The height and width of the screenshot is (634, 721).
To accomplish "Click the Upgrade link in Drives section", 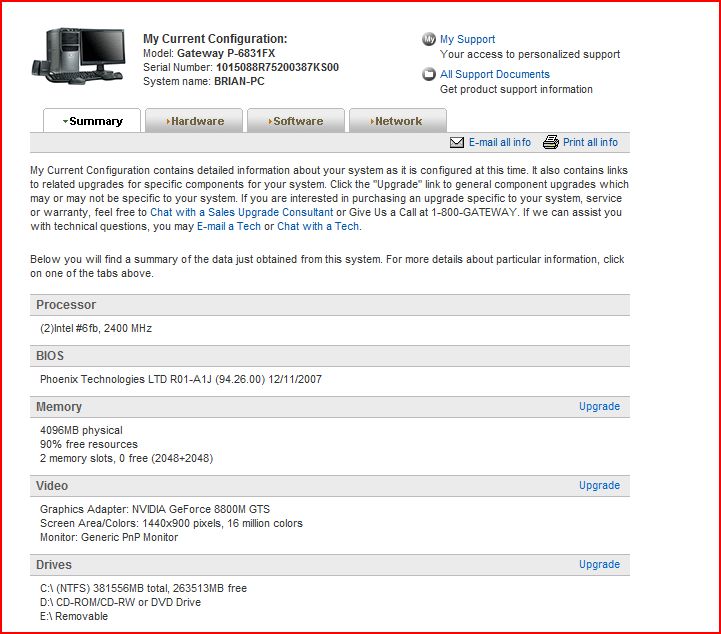I will [599, 565].
